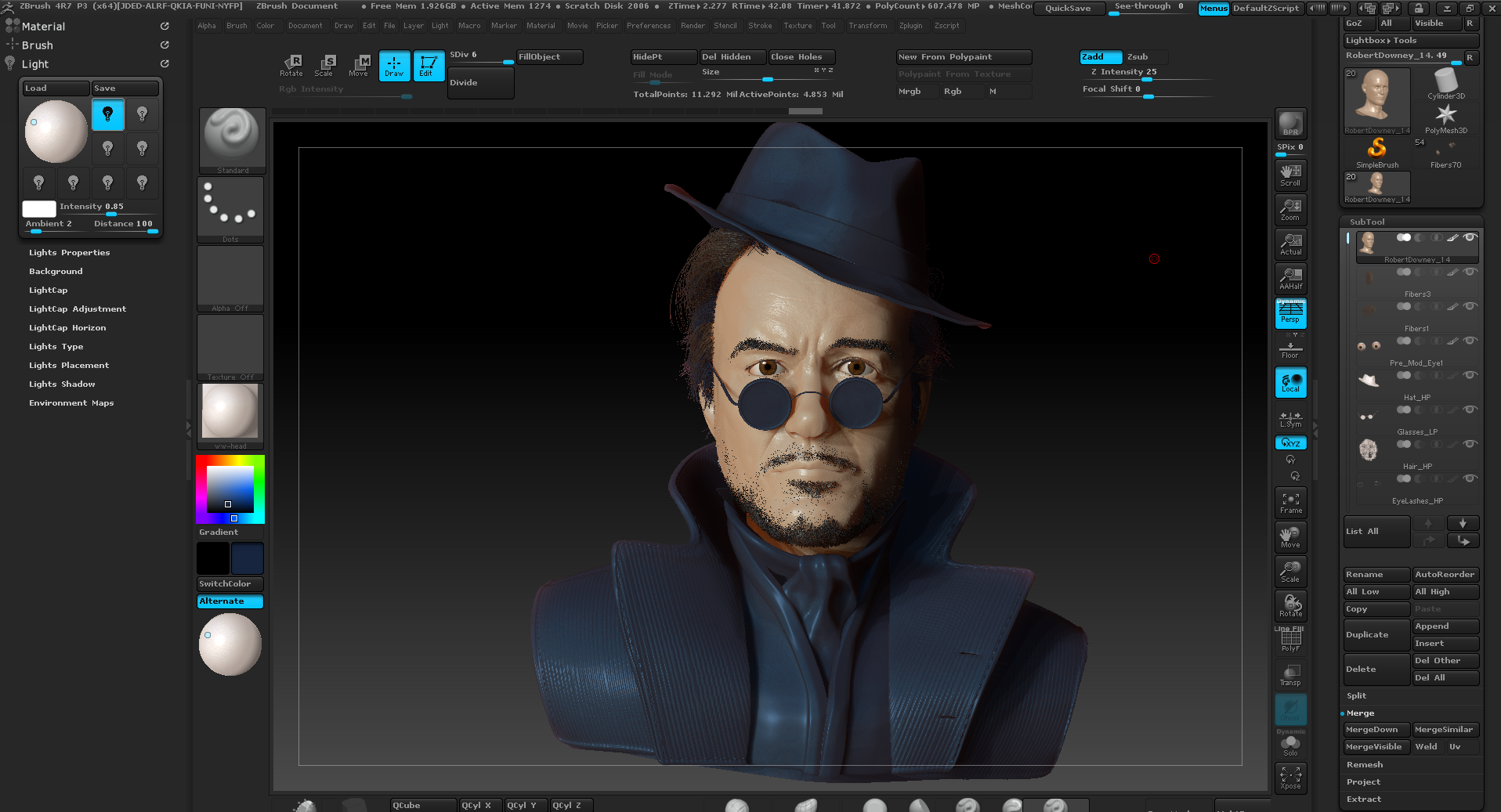Viewport: 1501px width, 812px height.
Task: Click the Frame icon
Action: (1290, 503)
